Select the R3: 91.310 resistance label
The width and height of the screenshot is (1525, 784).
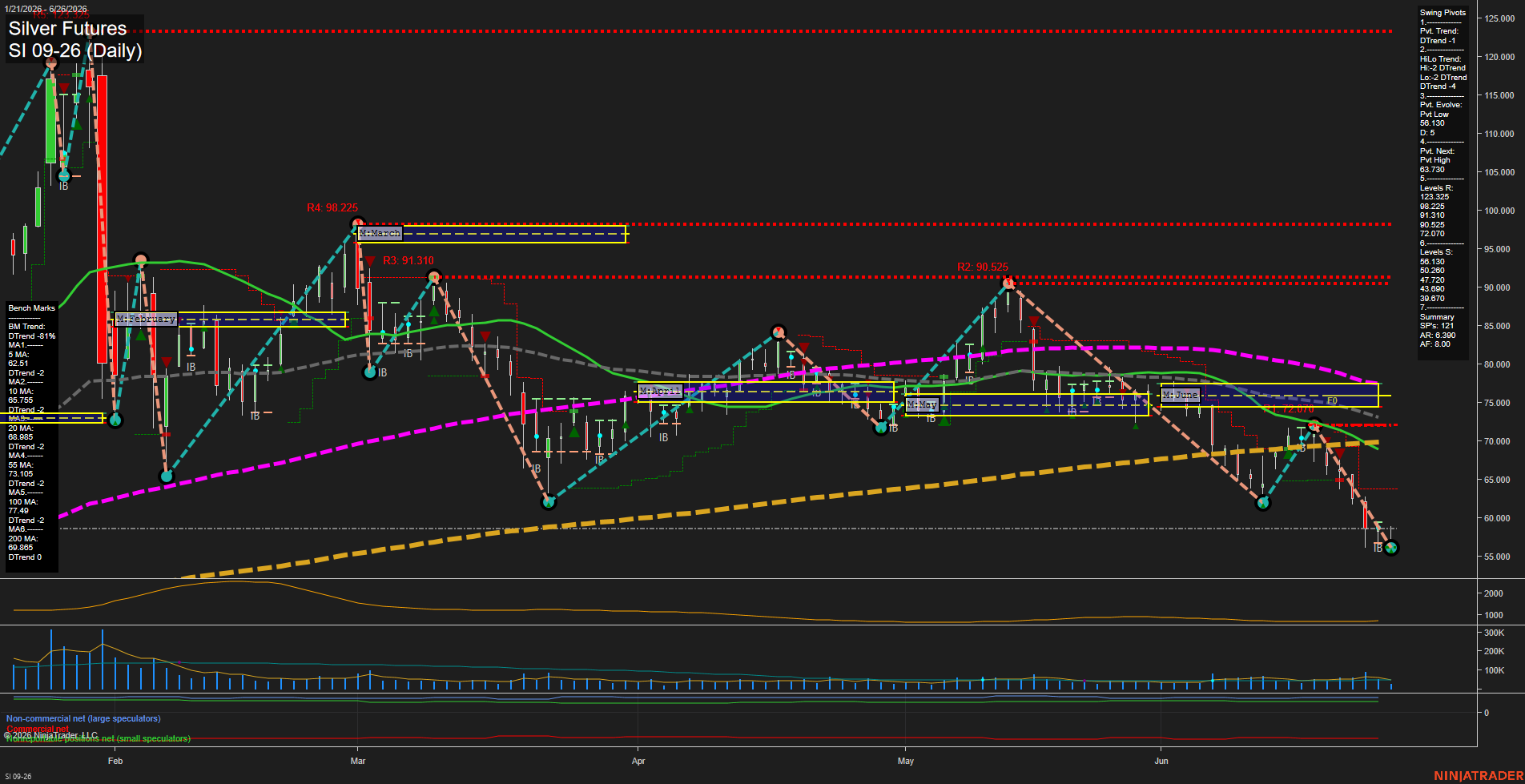click(408, 260)
